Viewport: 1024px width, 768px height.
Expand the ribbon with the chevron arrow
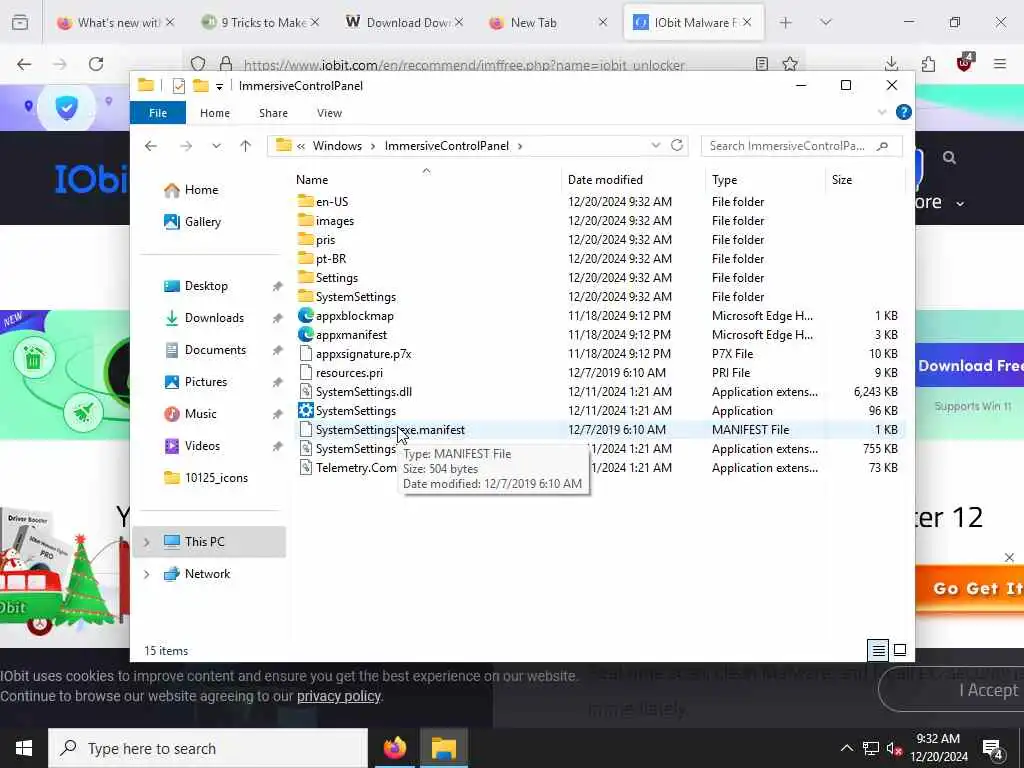click(882, 112)
